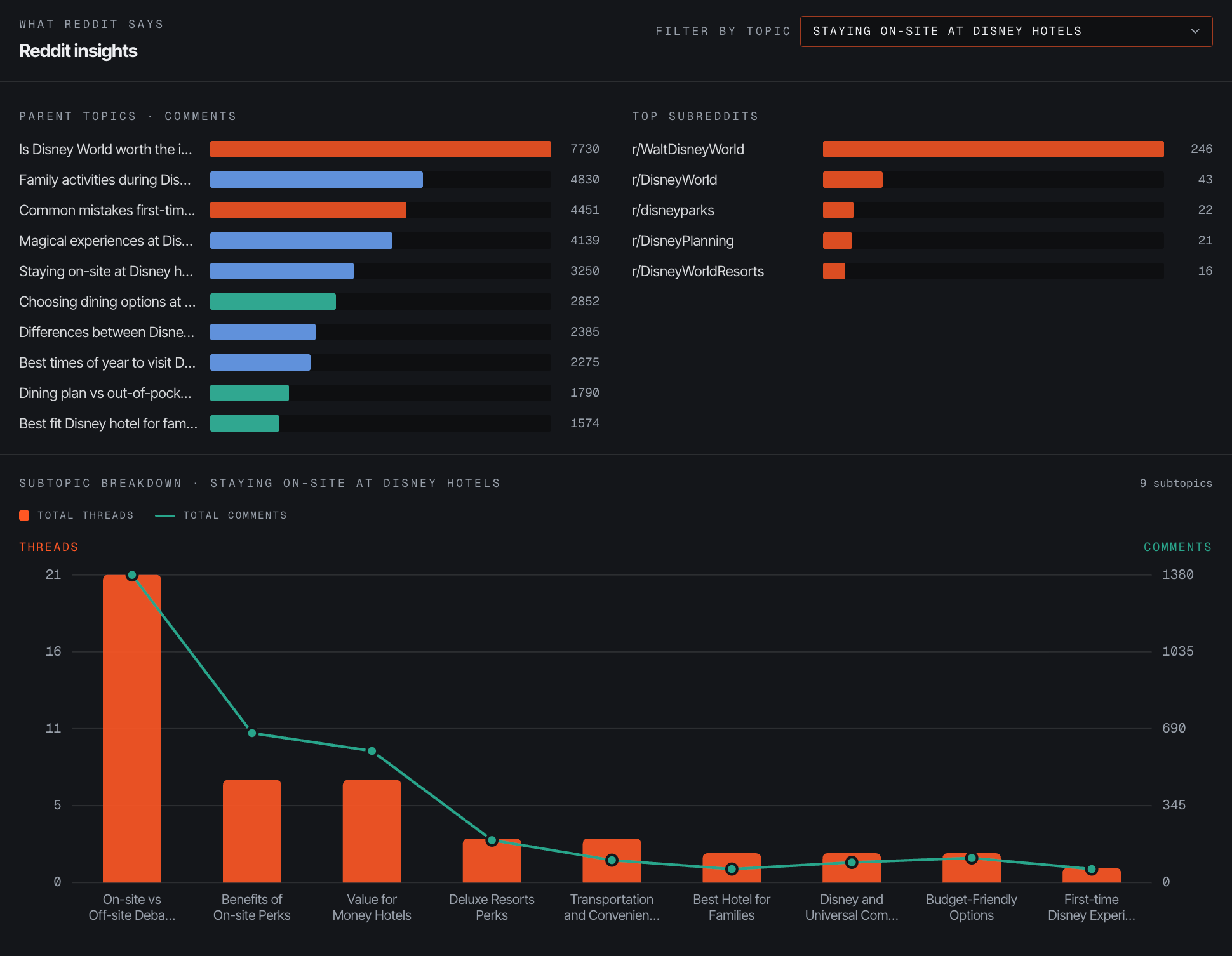
Task: Click the Benefits of On-site Perks comments data point
Action: (x=252, y=733)
